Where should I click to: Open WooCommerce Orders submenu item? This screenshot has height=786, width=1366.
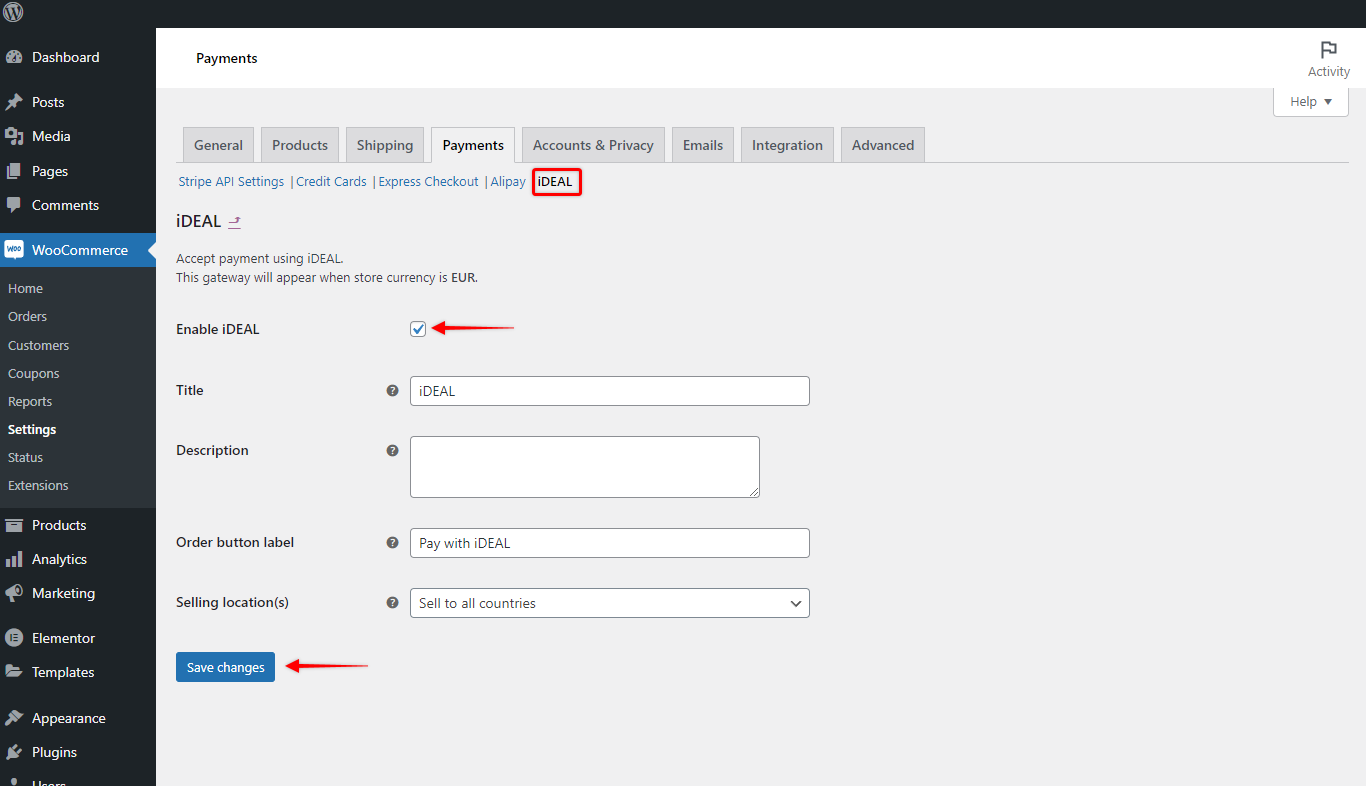[x=28, y=316]
